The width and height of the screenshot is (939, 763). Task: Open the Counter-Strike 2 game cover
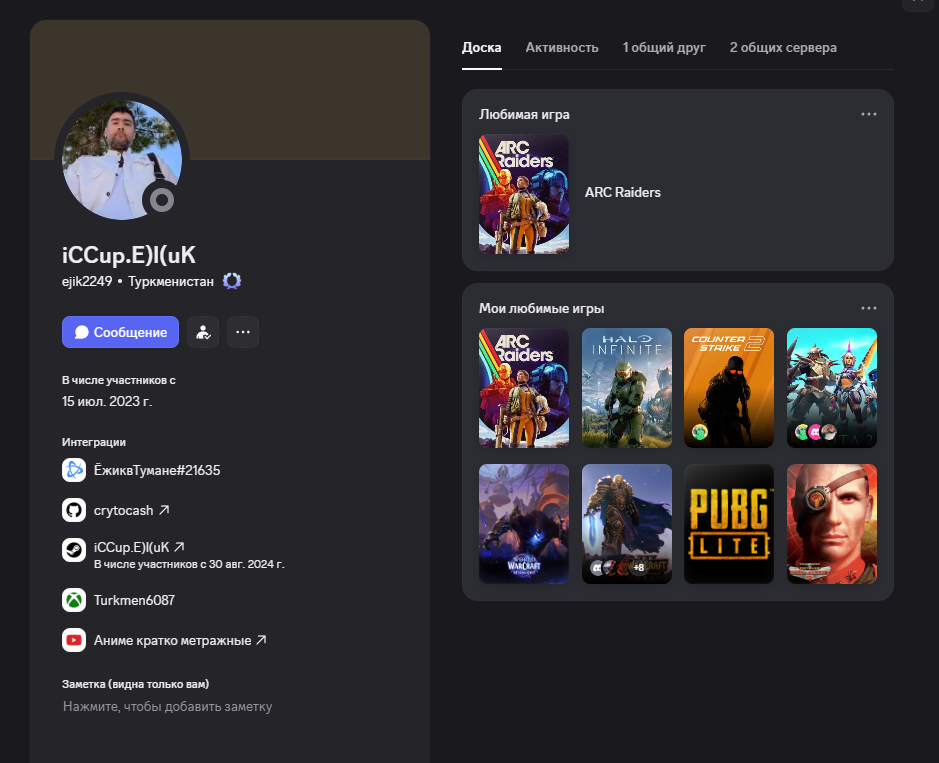[729, 388]
